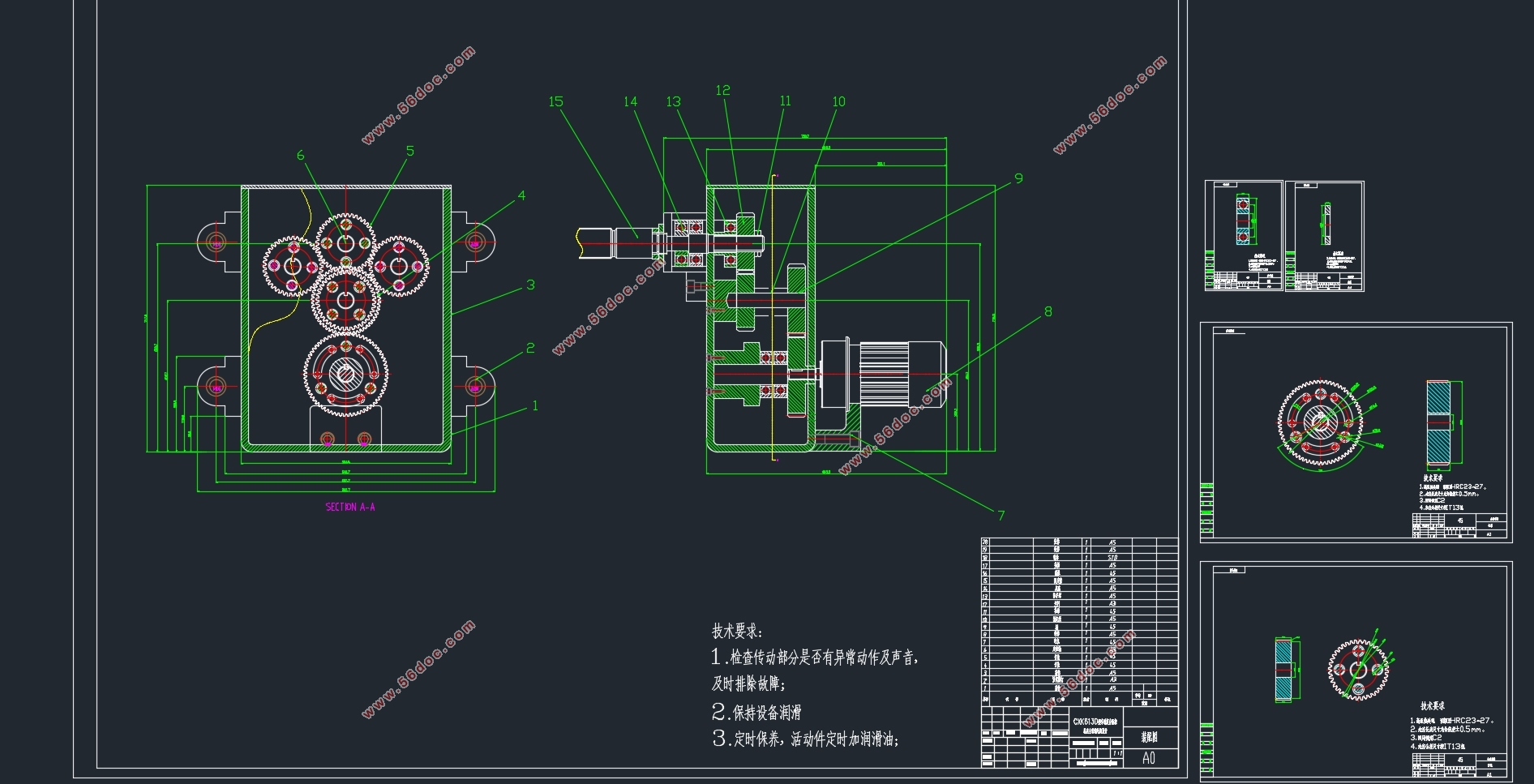
Task: Click the 技术要求 heading text
Action: tap(736, 631)
